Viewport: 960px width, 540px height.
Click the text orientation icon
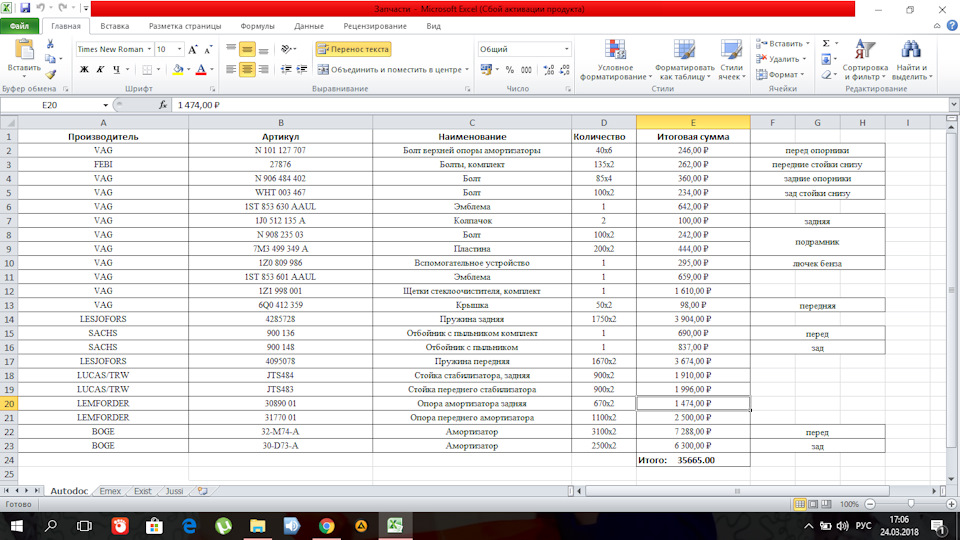point(287,49)
